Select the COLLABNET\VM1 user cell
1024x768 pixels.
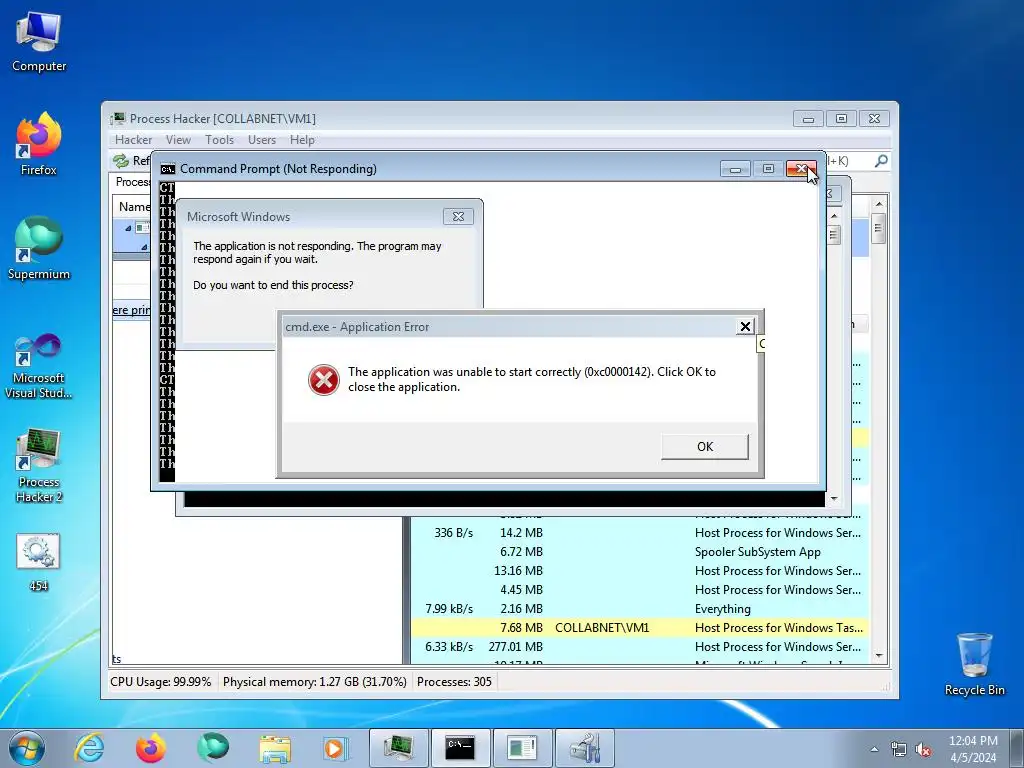click(x=602, y=628)
